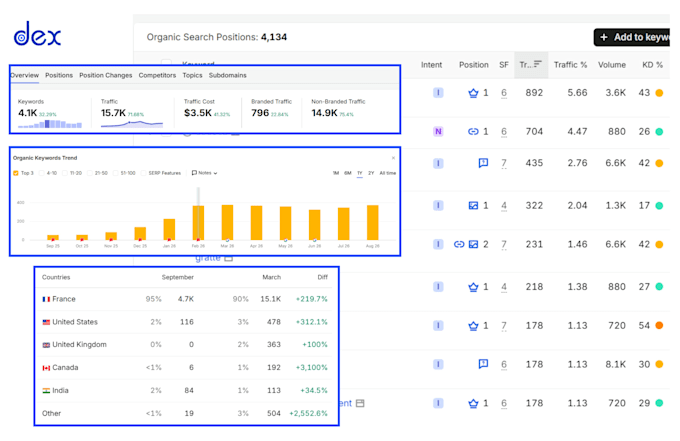Click the Aug 26 bar in the trend chart
The image size is (680, 441).
[373, 222]
